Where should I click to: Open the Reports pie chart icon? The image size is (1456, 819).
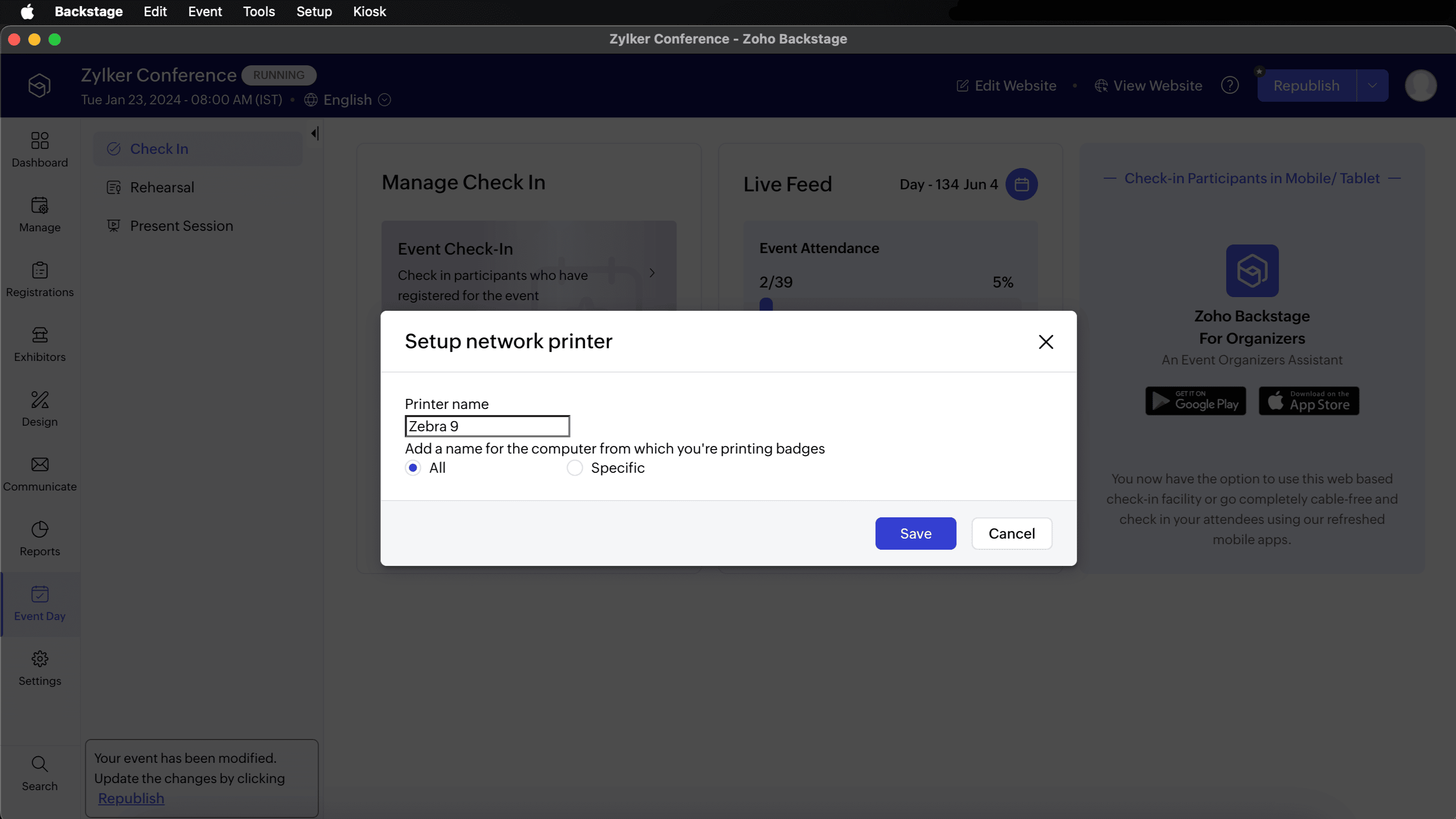39,529
